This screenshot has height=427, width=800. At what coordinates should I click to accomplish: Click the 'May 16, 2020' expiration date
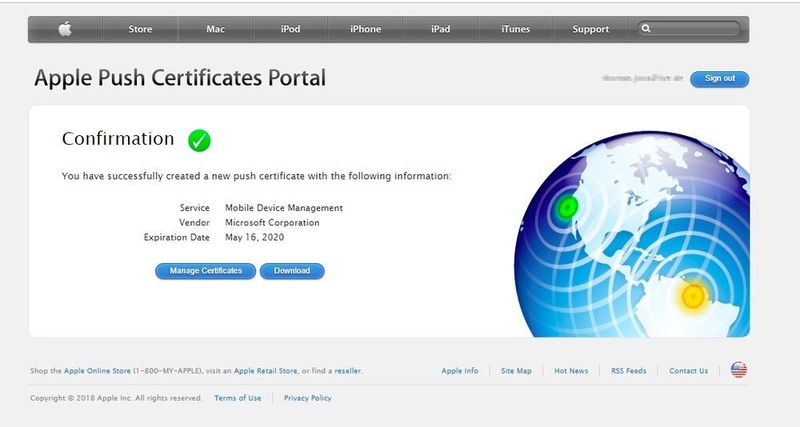[254, 237]
